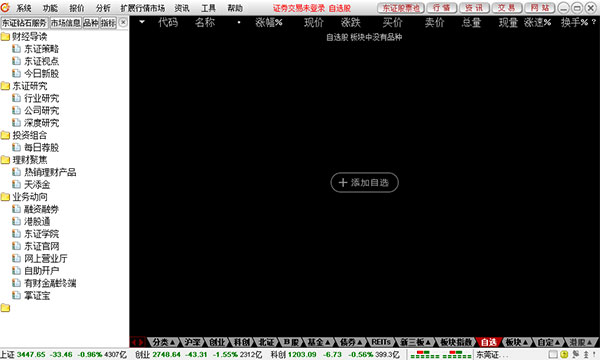The width and height of the screenshot is (600, 360).
Task: Open the 东证视点 page icon
Action: (16, 61)
